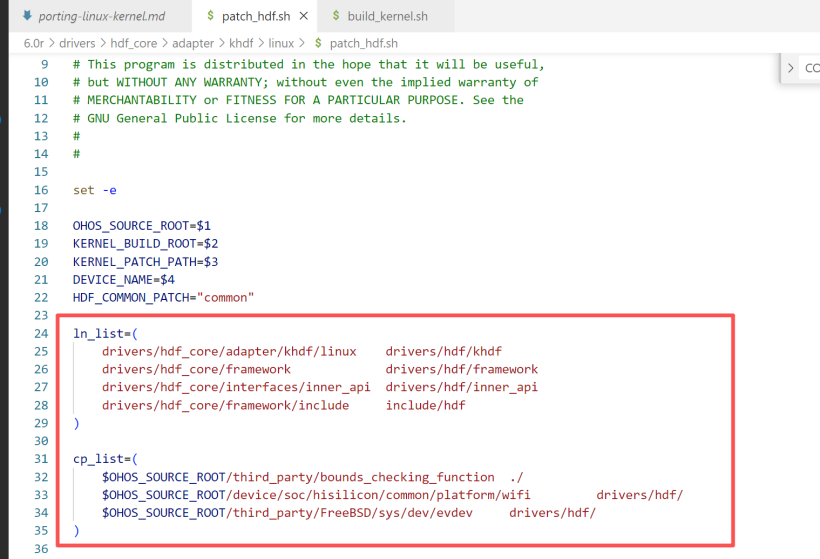Click line number 24 in the gutter

[40, 333]
